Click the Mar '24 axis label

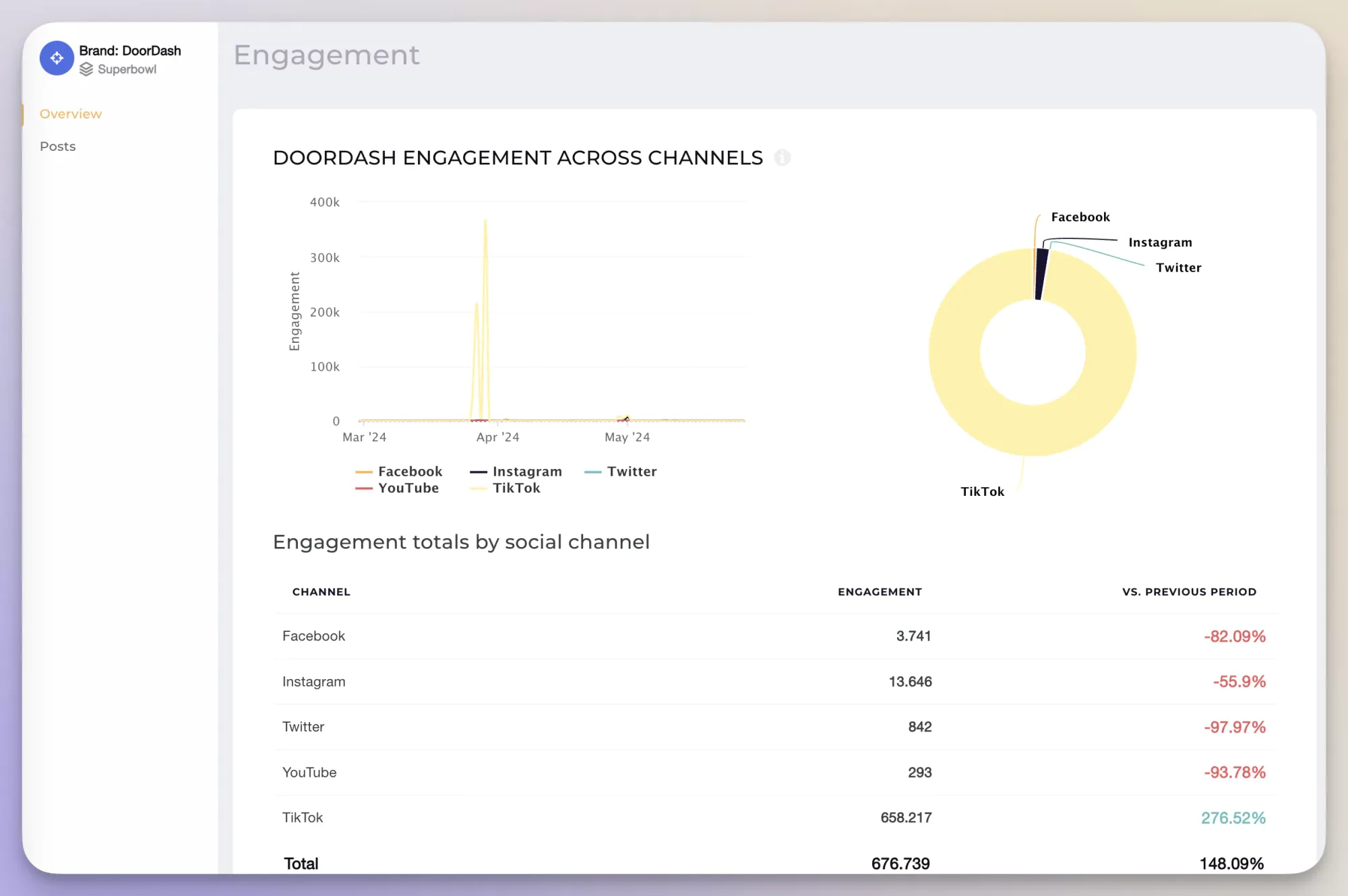pyautogui.click(x=364, y=437)
